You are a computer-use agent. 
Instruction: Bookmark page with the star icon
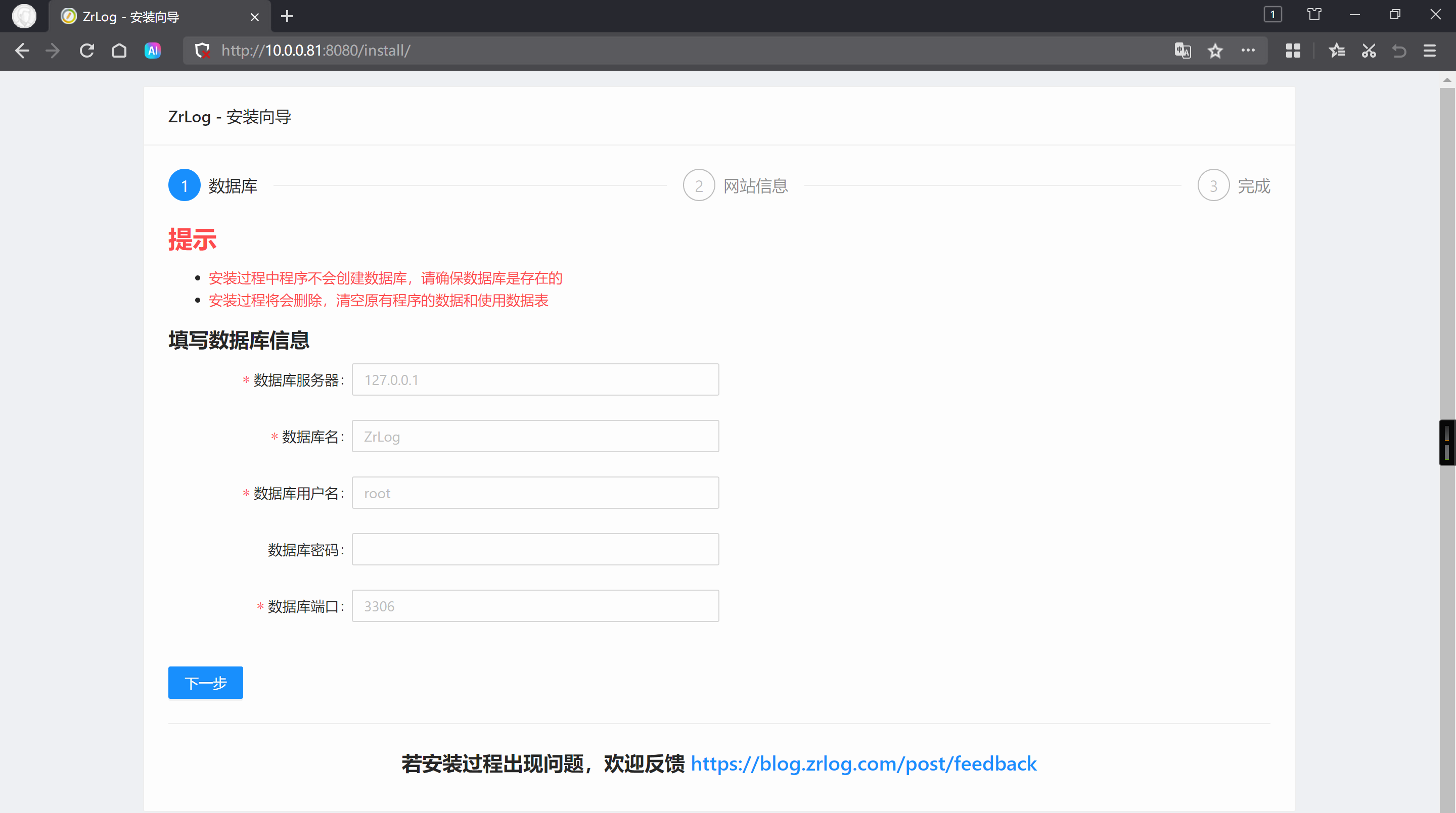[x=1215, y=51]
